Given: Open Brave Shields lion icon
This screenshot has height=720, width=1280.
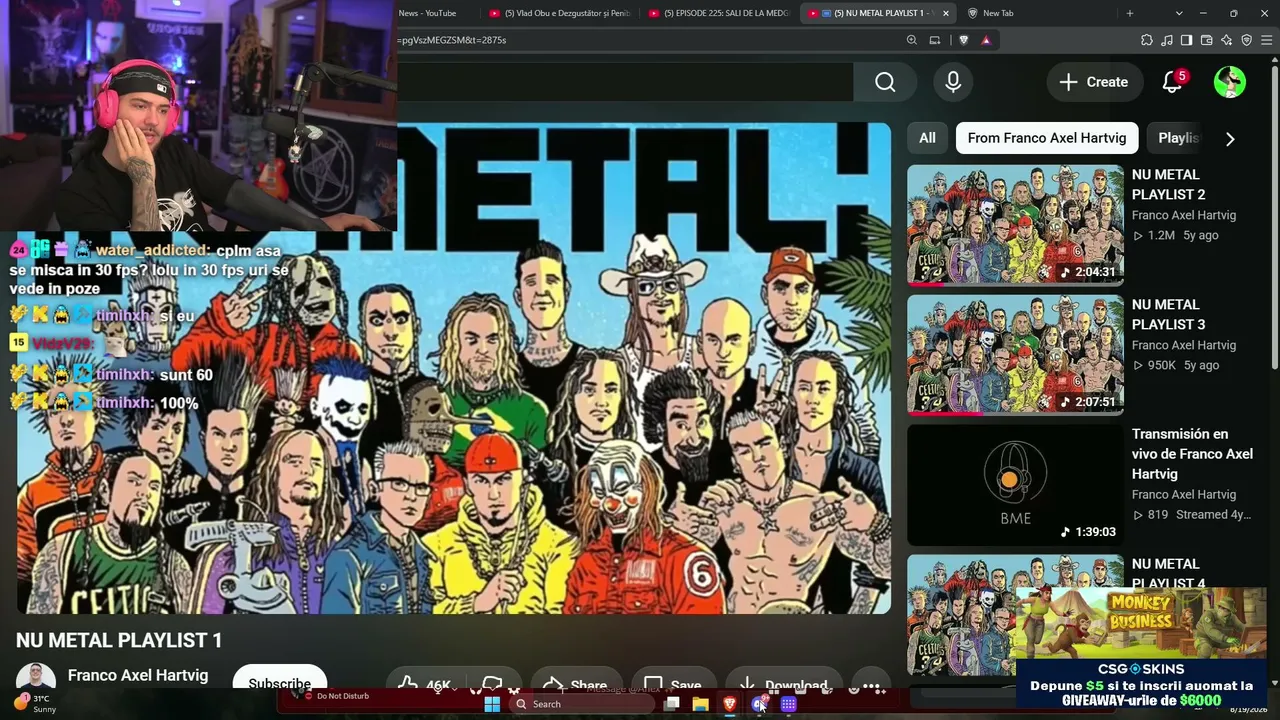Looking at the screenshot, I should point(963,40).
